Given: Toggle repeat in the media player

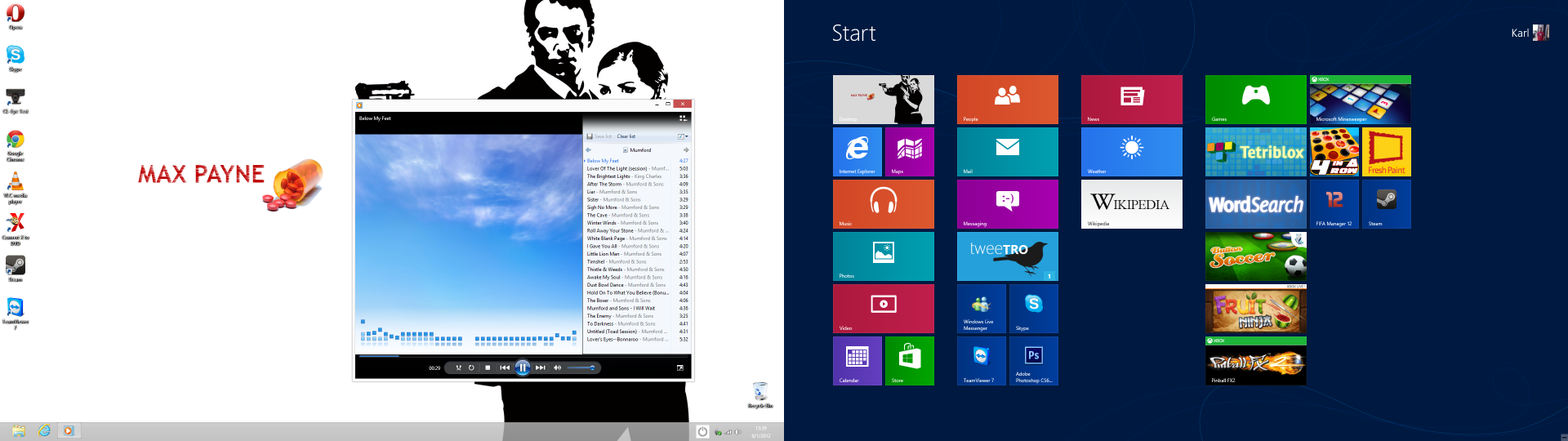Looking at the screenshot, I should pyautogui.click(x=471, y=367).
